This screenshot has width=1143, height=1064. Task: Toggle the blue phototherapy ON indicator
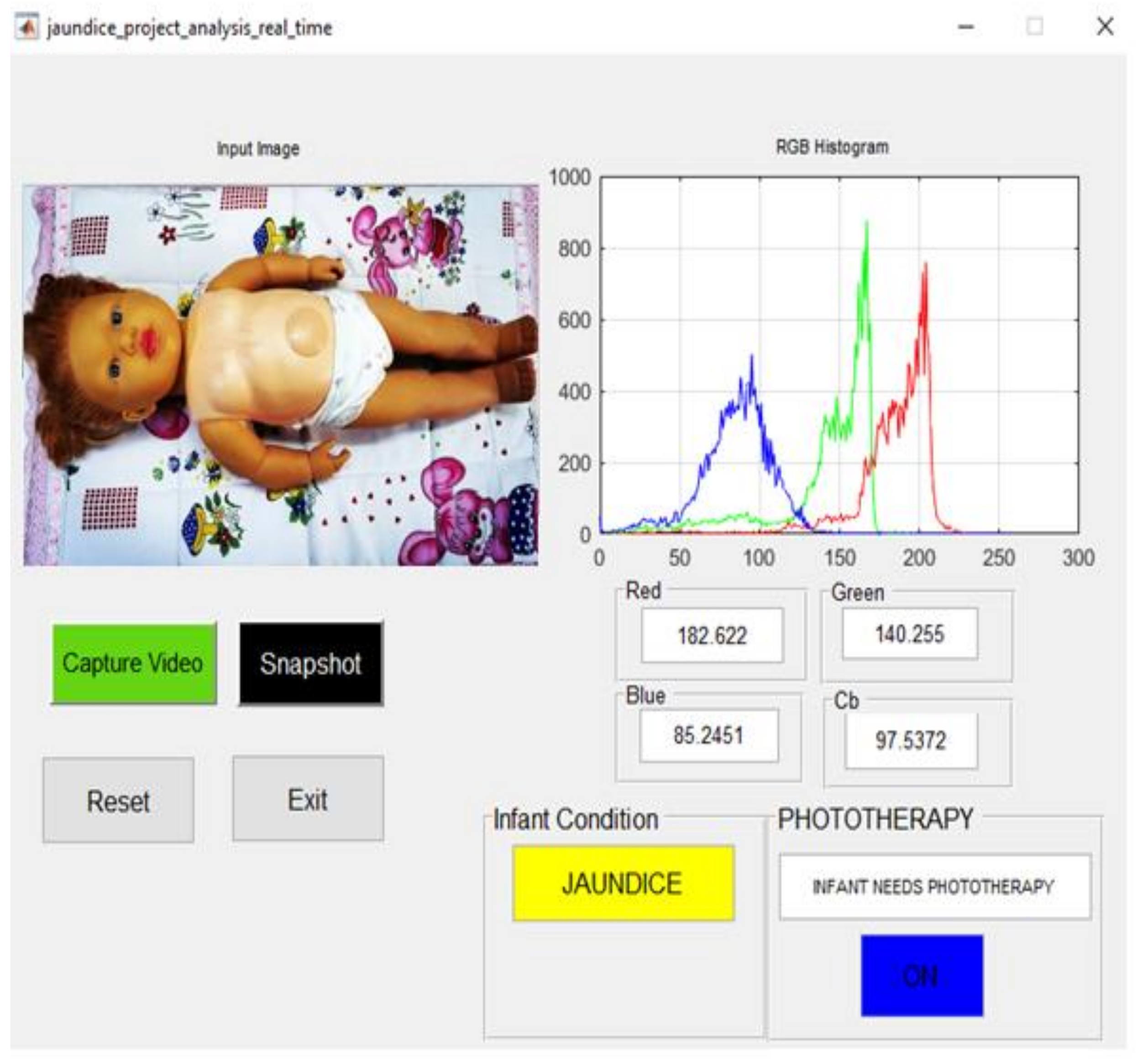pyautogui.click(x=921, y=976)
